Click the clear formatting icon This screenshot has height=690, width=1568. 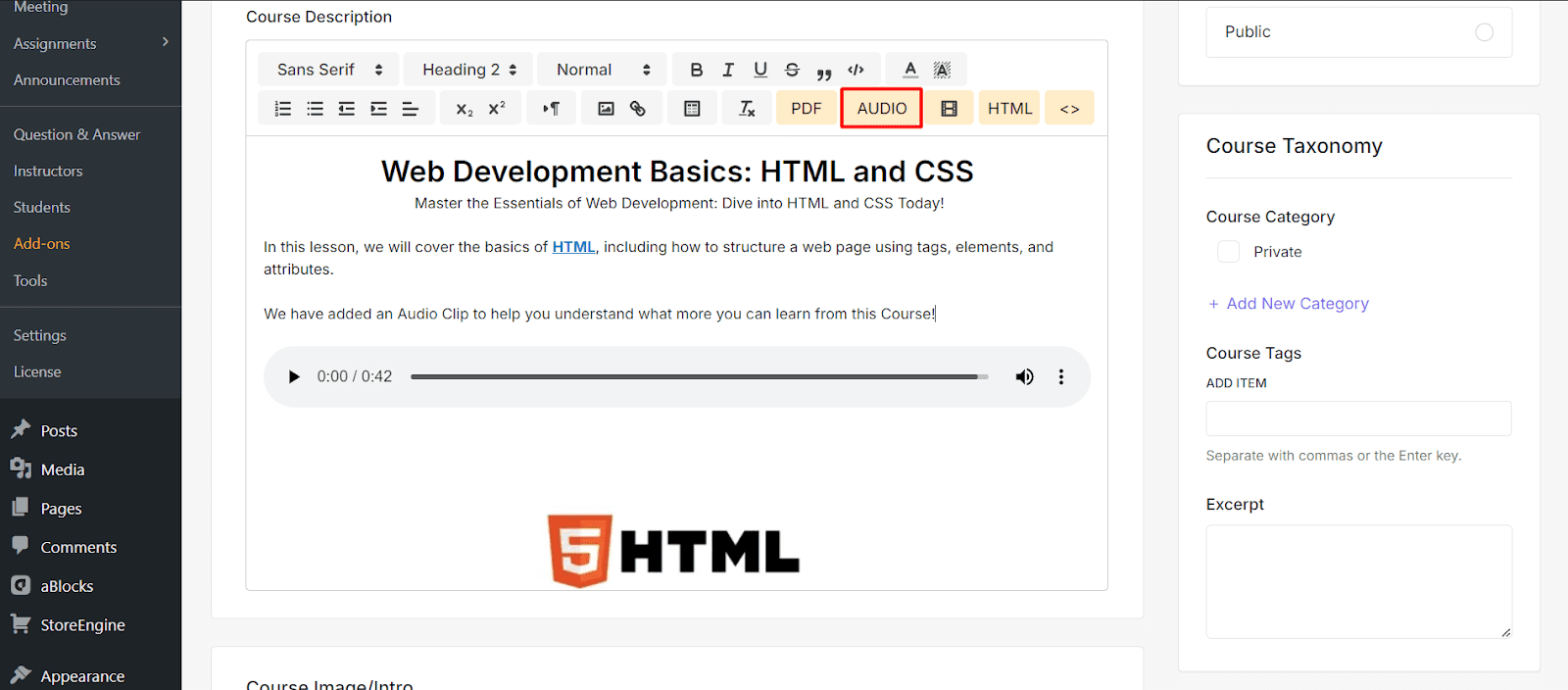click(747, 109)
